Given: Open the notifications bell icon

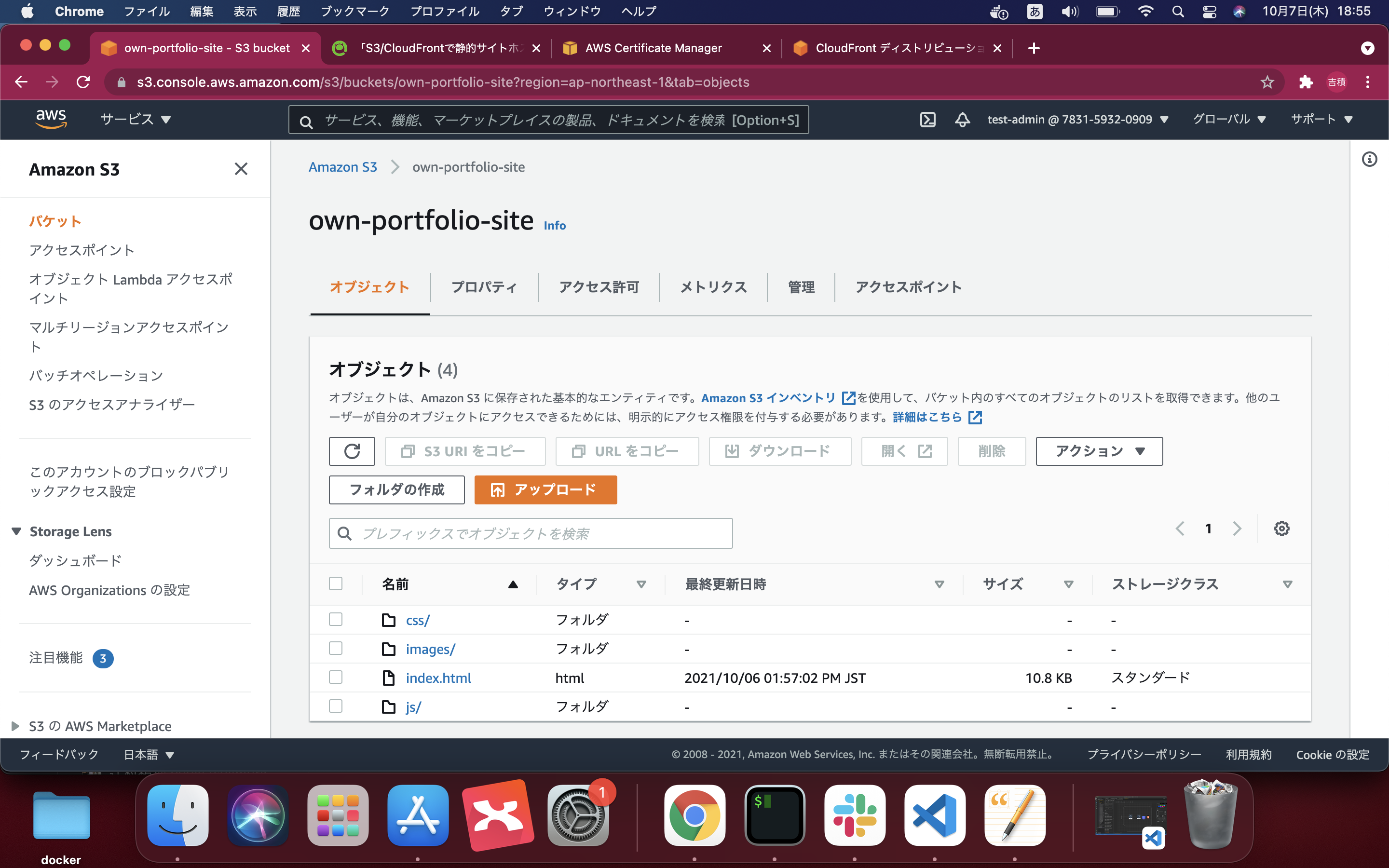Looking at the screenshot, I should click(x=963, y=120).
